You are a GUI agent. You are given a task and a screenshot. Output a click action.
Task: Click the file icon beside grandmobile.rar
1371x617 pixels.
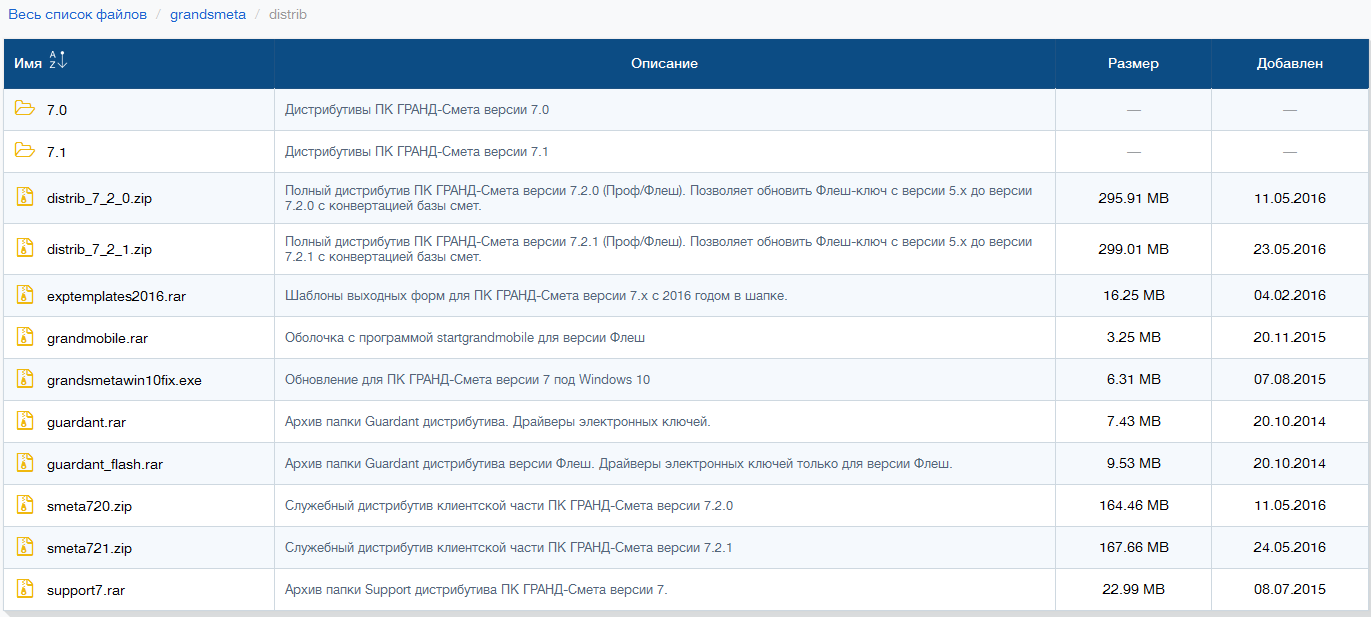[x=25, y=337]
